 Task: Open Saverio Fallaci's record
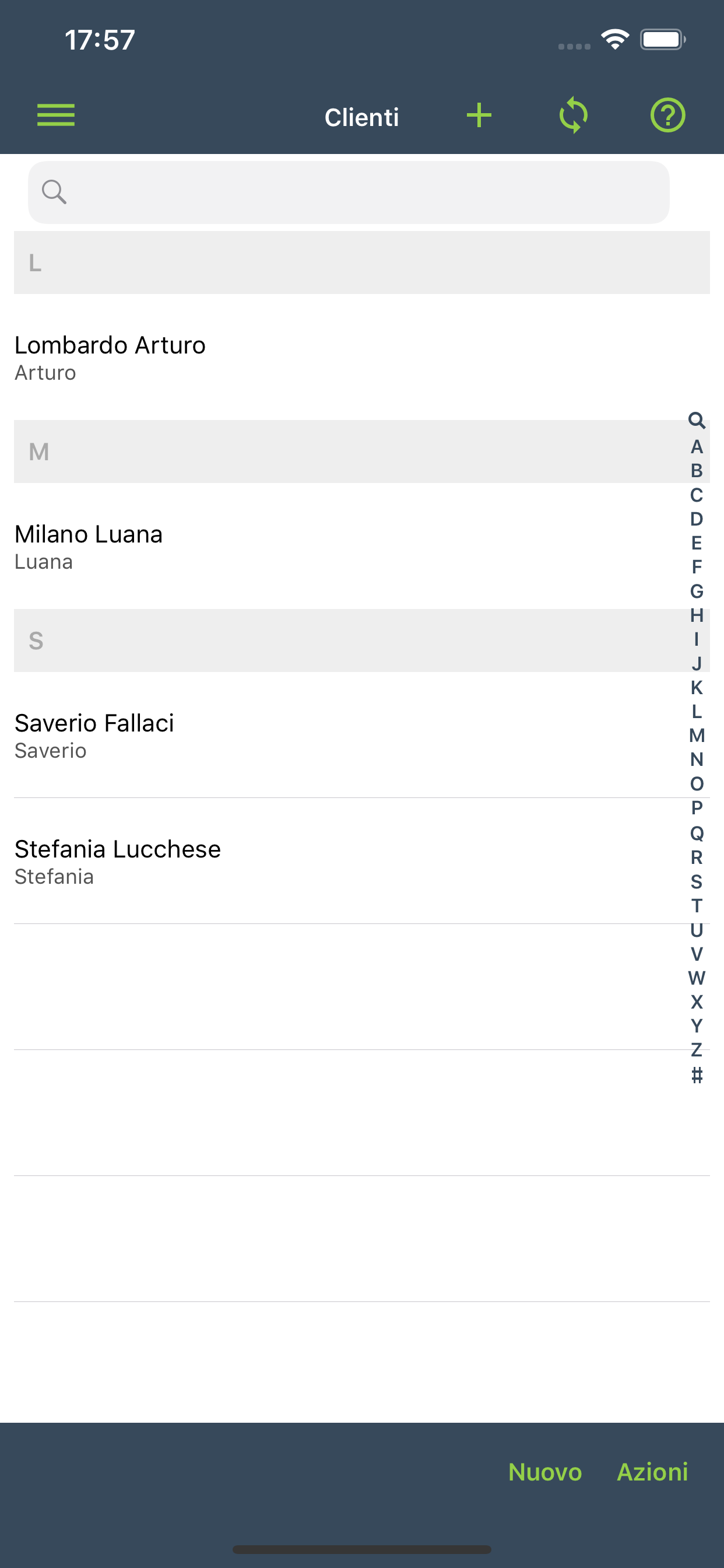coord(94,734)
